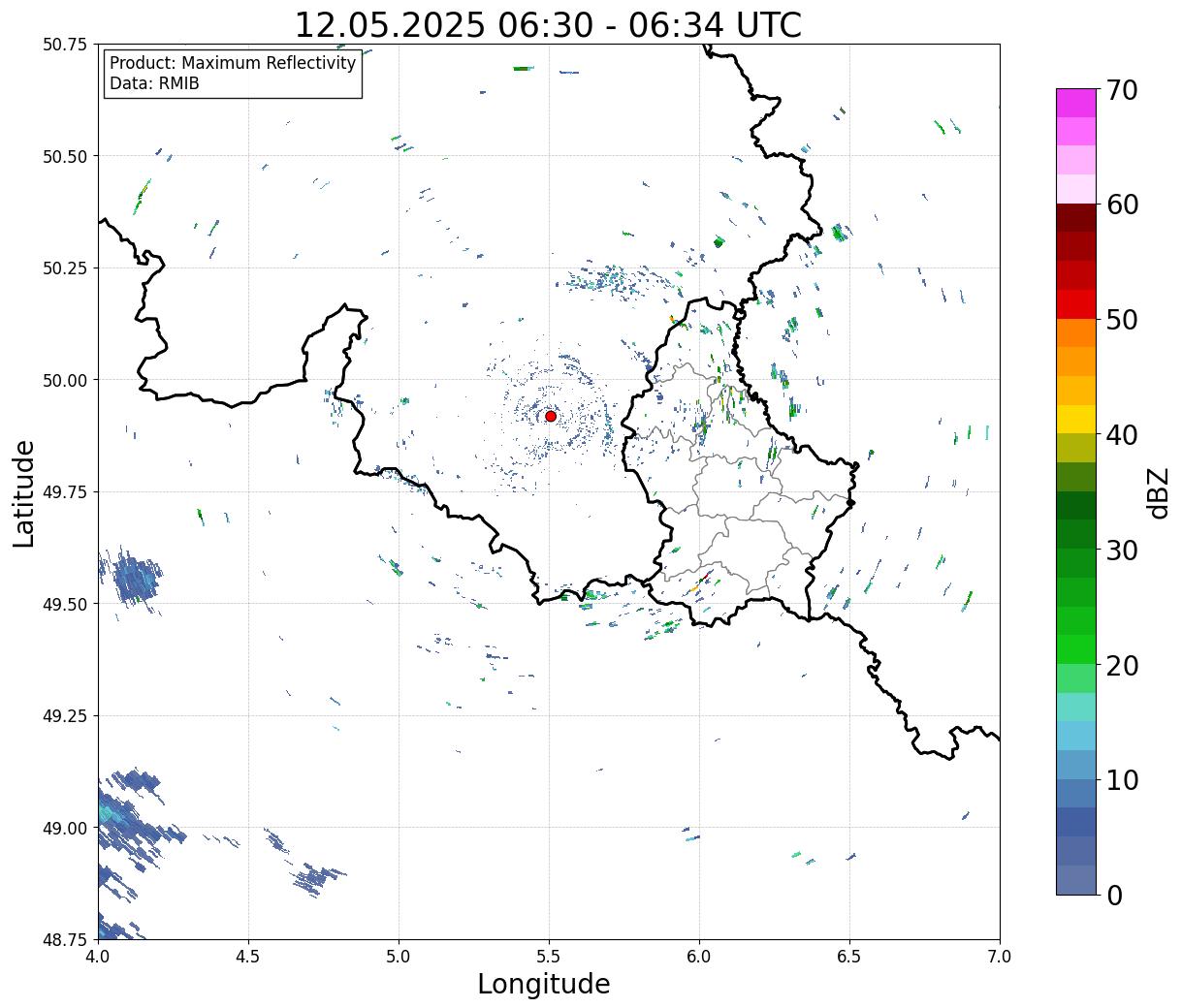
Task: Click longitude tick label 5.0
Action: 399,957
